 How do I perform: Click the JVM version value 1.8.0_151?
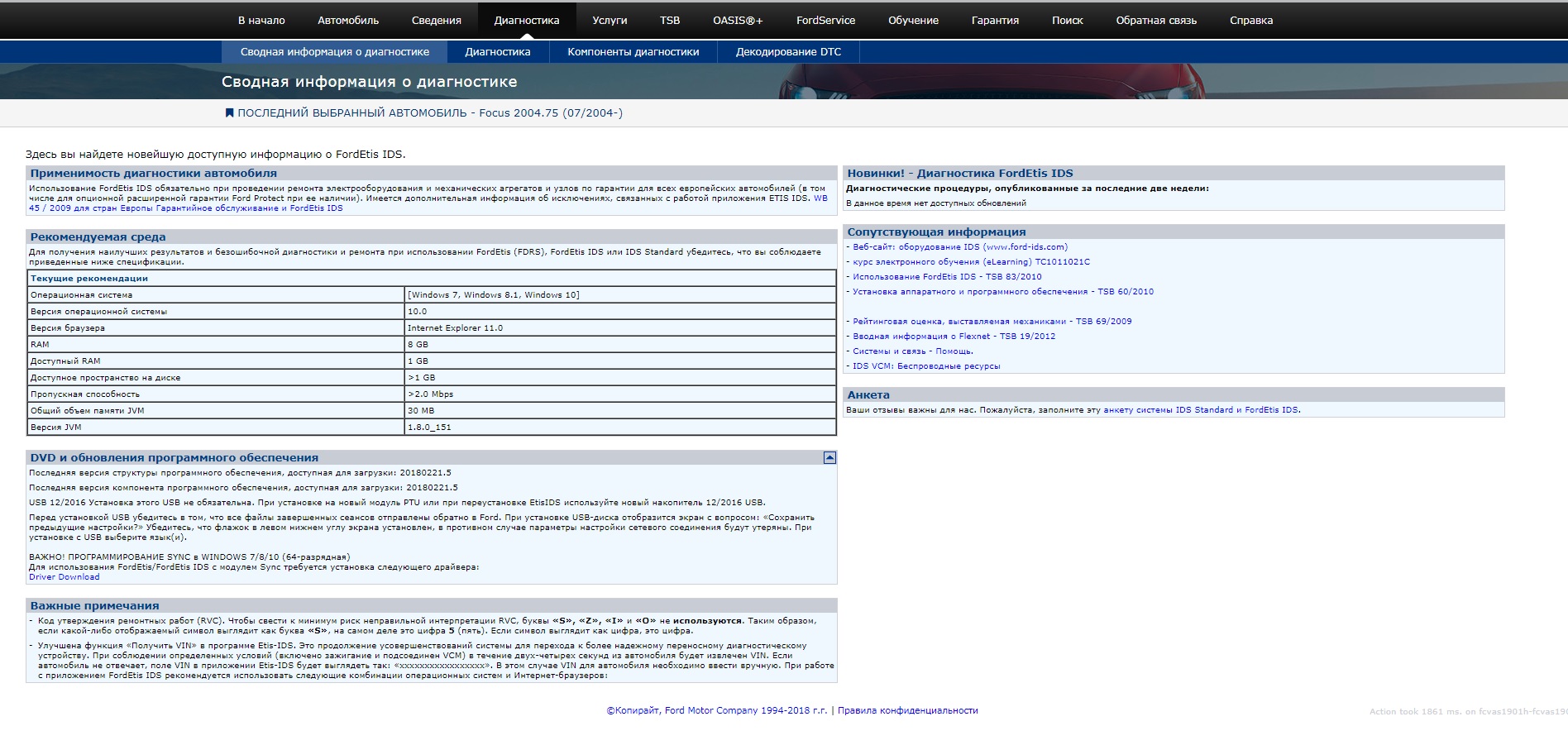pyautogui.click(x=620, y=427)
